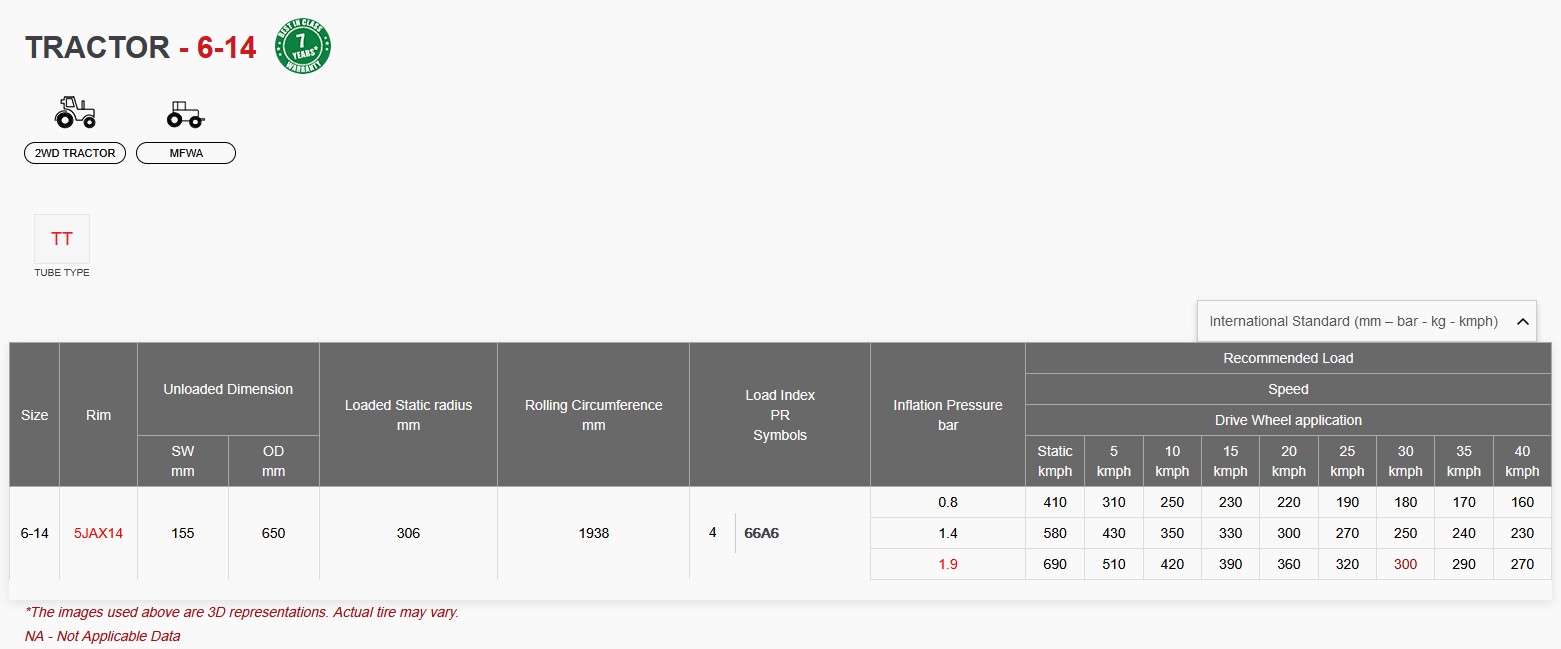This screenshot has height=649, width=1561.
Task: Click the red 1.9 inflation pressure value
Action: [947, 564]
